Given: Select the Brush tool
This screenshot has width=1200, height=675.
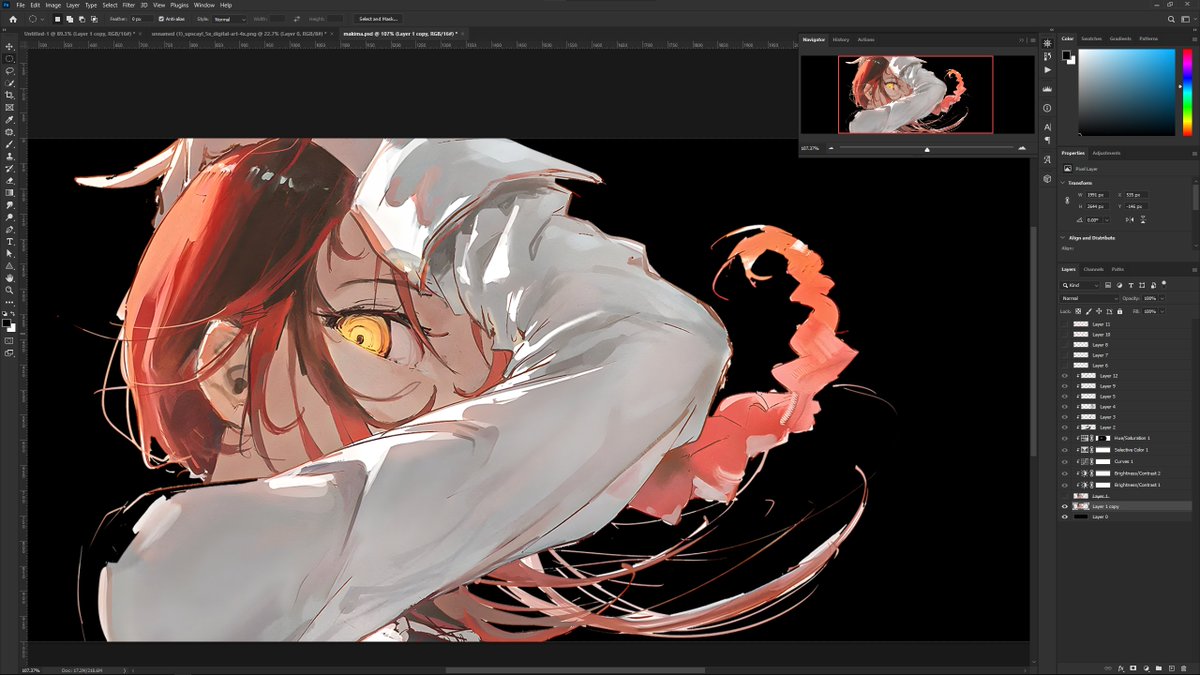Looking at the screenshot, I should [x=9, y=143].
